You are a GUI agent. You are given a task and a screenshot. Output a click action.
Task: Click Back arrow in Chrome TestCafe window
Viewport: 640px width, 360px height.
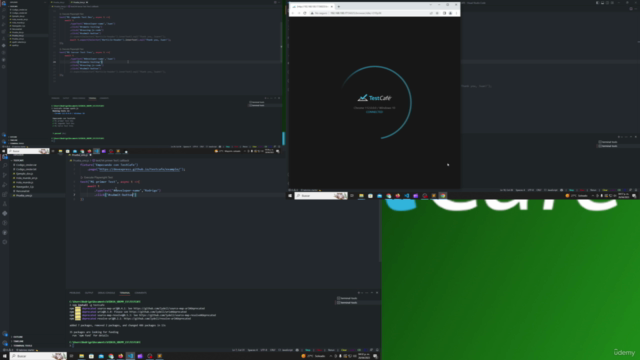[293, 13]
